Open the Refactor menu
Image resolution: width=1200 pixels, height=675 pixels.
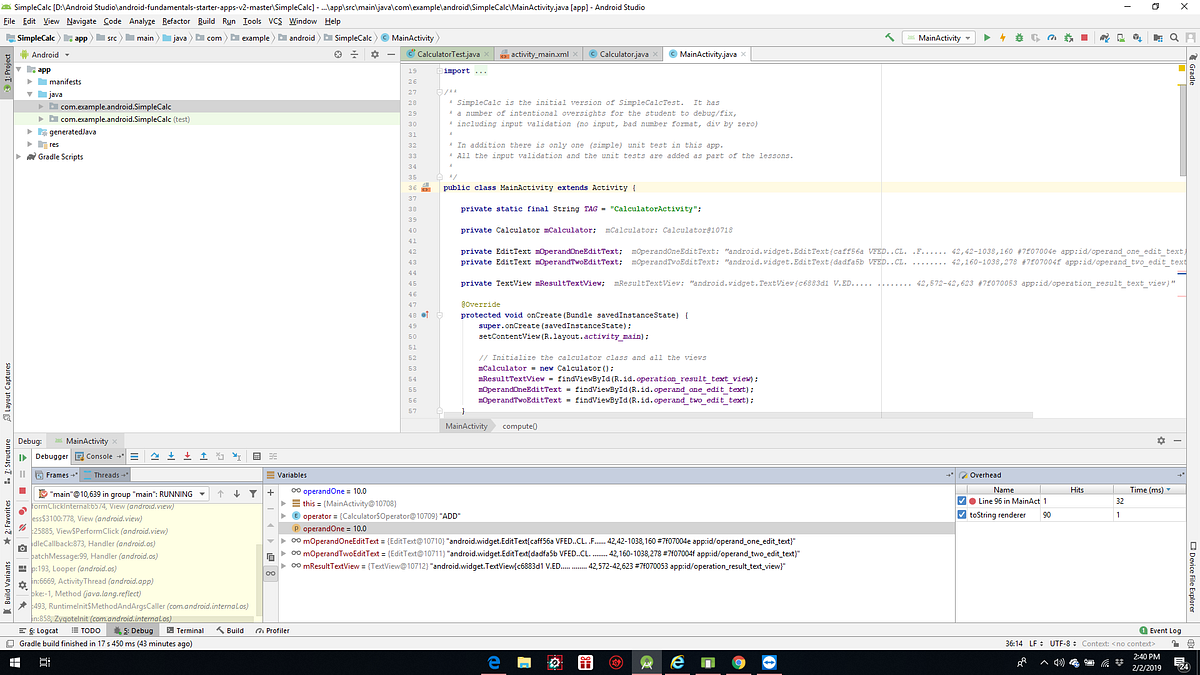point(176,20)
